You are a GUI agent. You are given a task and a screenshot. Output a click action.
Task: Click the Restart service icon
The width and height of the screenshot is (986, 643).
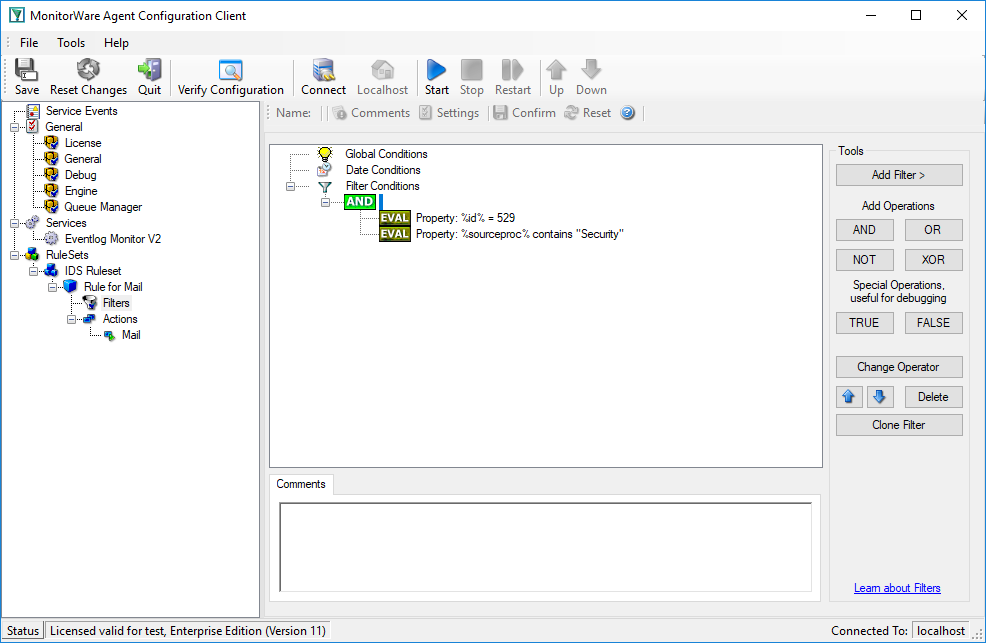click(512, 70)
